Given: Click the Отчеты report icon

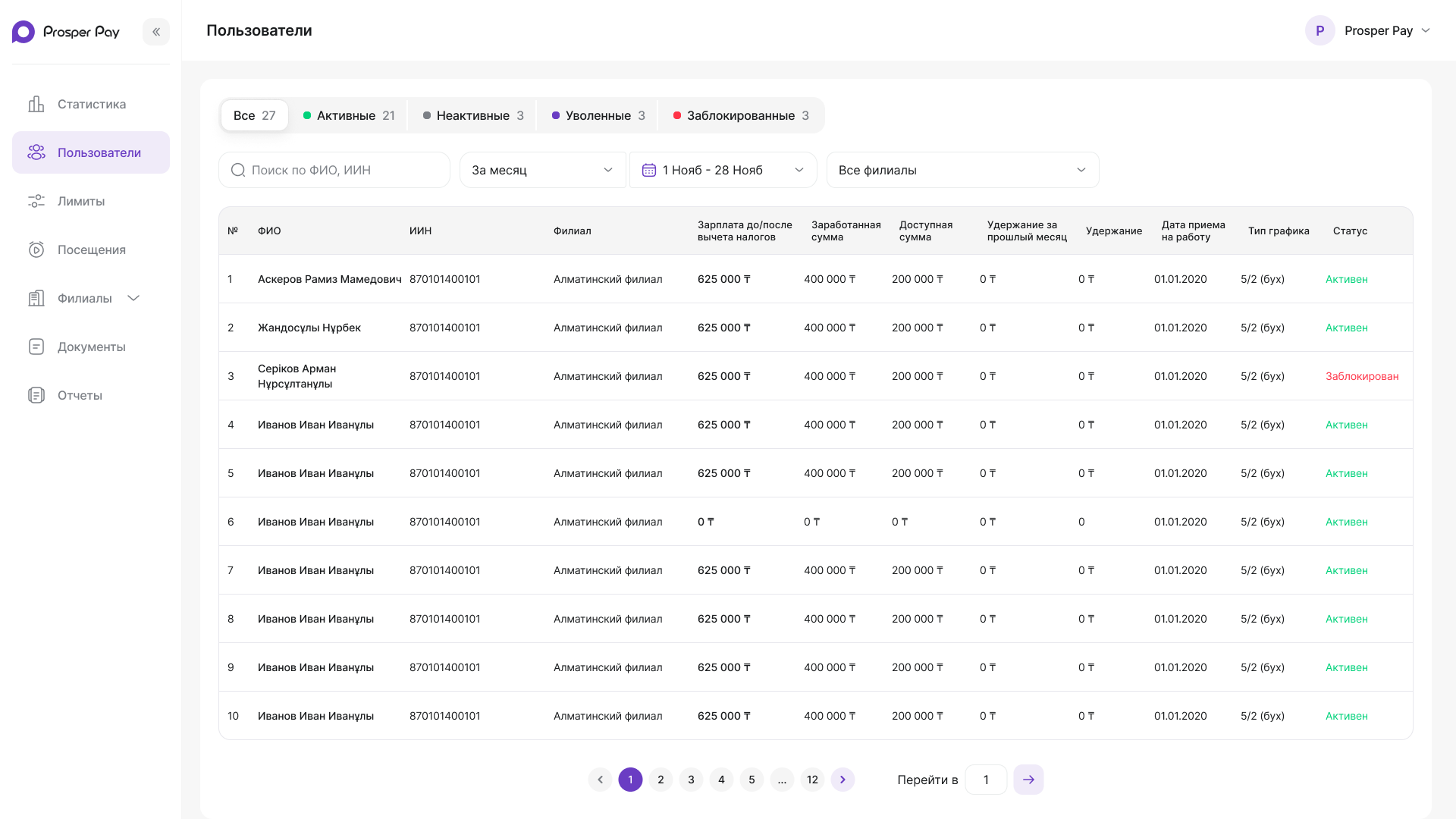Looking at the screenshot, I should pos(36,395).
